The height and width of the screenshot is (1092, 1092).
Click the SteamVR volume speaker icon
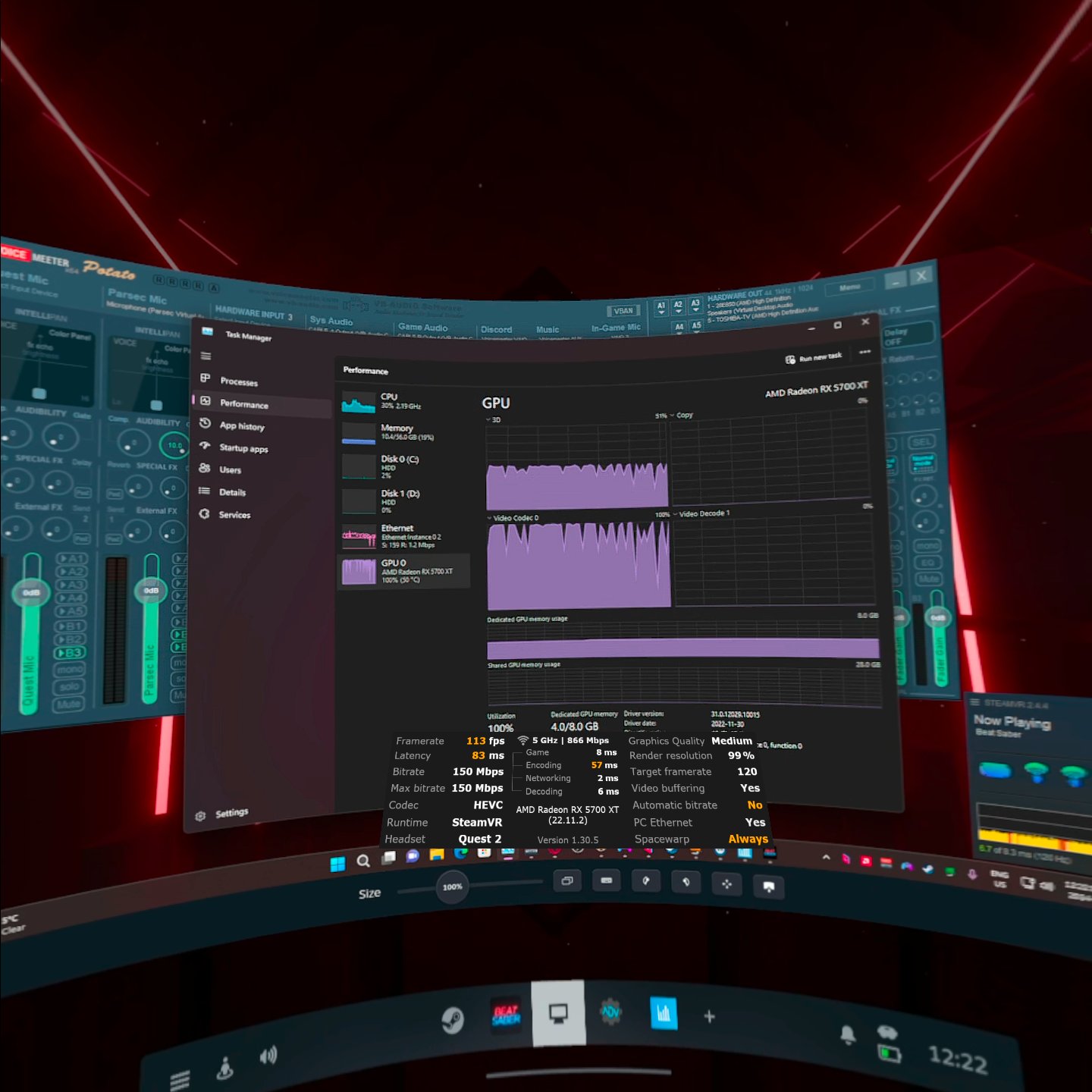tap(268, 1056)
